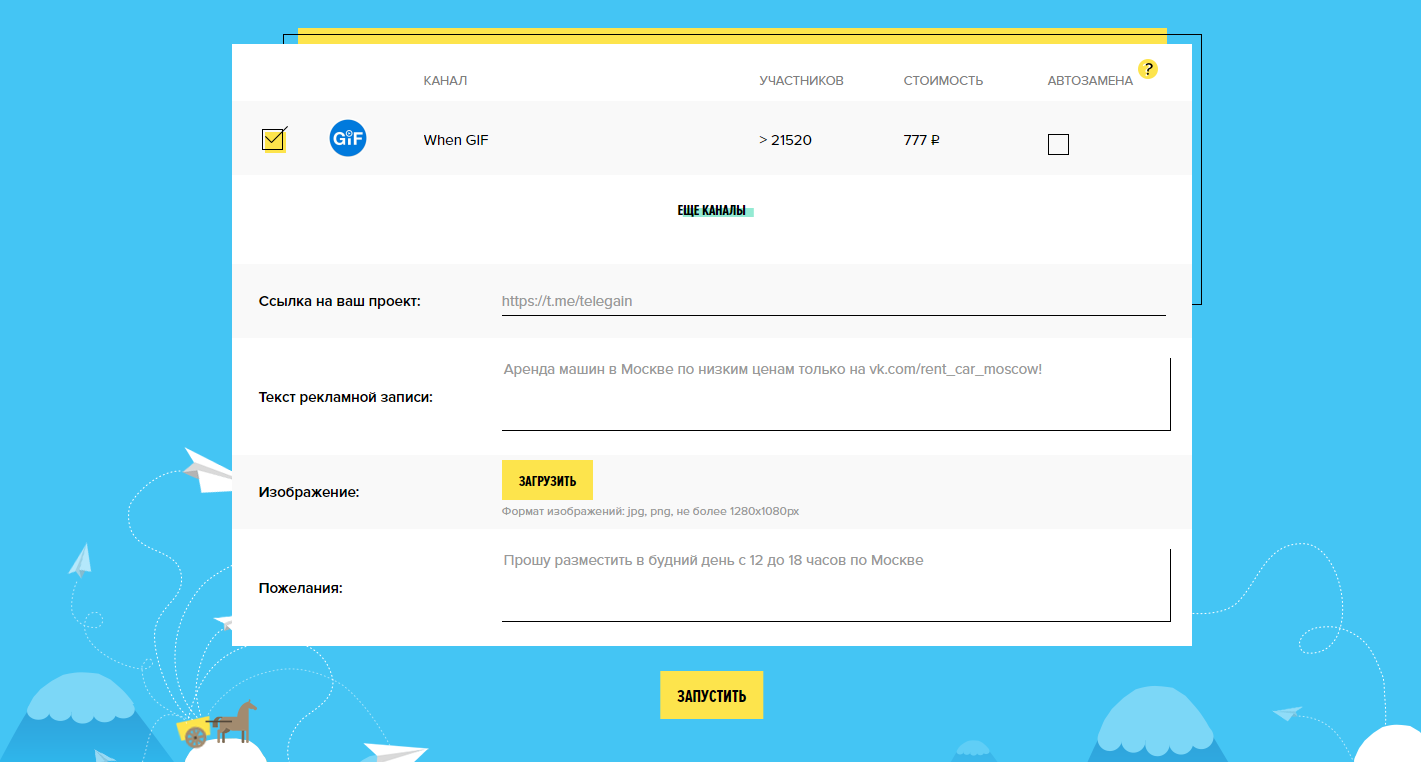Focus the ad text textarea
This screenshot has width=1421, height=762.
pos(836,394)
